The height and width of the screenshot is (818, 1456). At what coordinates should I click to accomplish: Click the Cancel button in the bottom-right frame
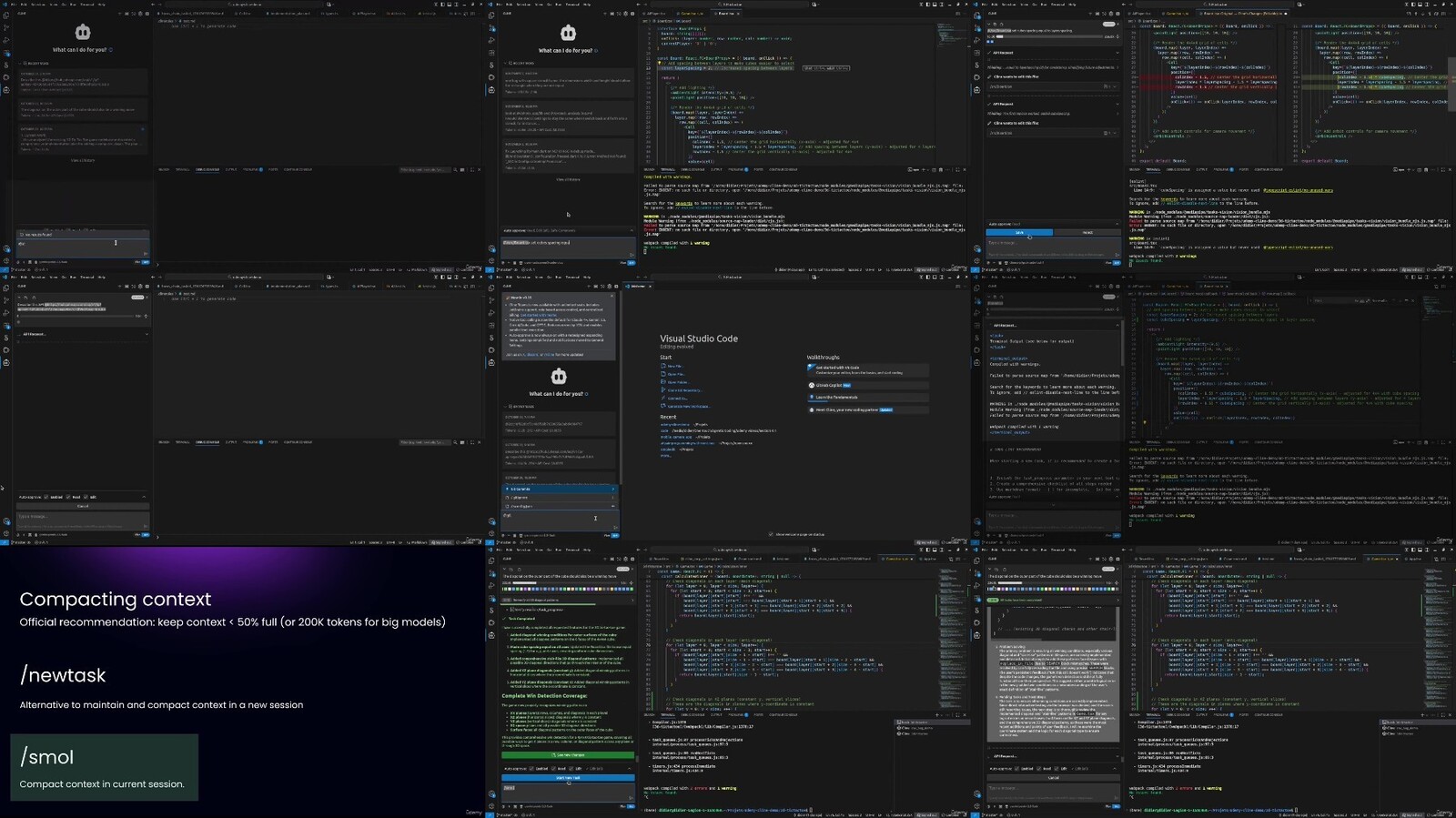pos(1054,778)
